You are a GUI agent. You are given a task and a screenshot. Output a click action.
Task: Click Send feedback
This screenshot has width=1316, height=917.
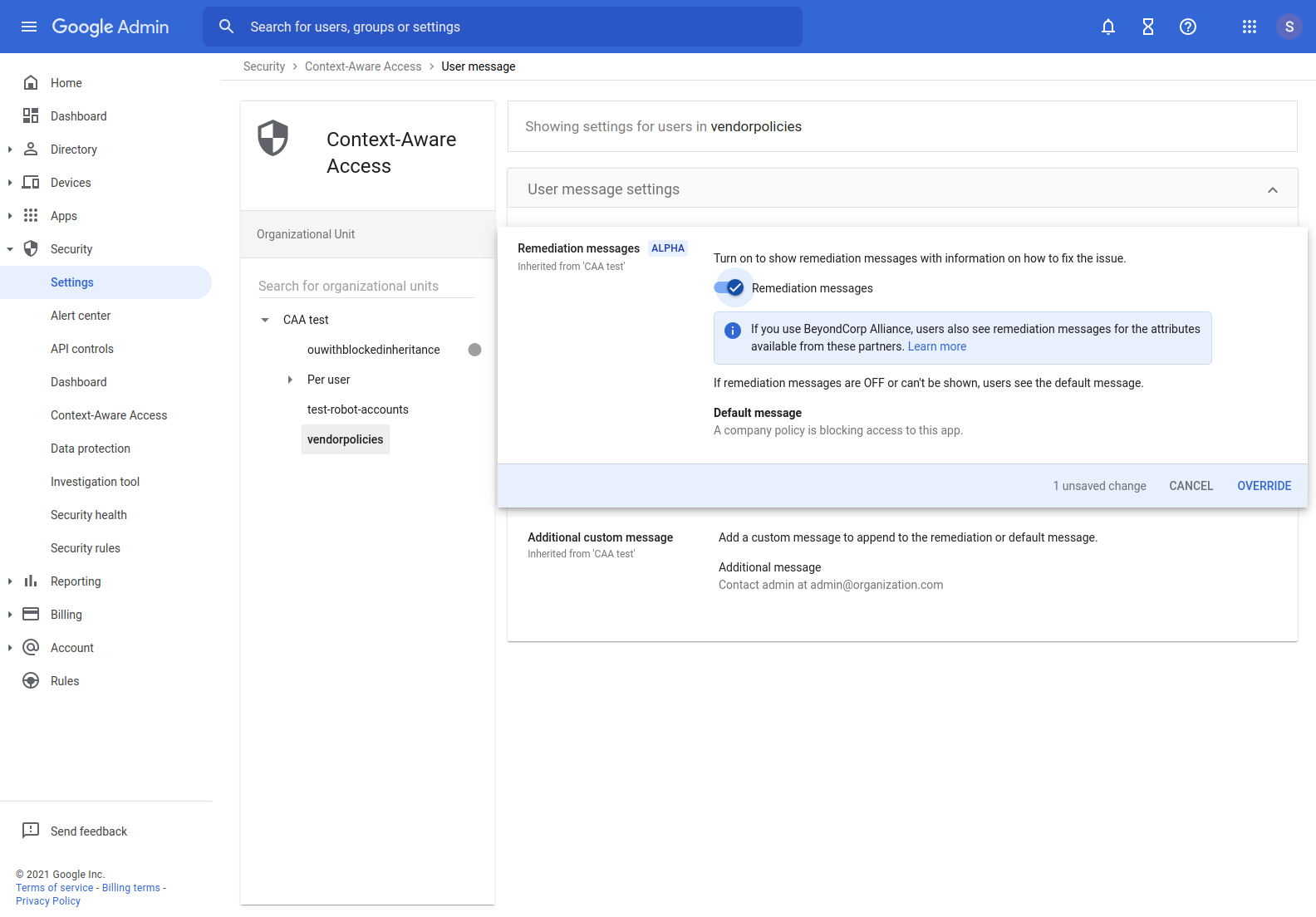coord(89,831)
